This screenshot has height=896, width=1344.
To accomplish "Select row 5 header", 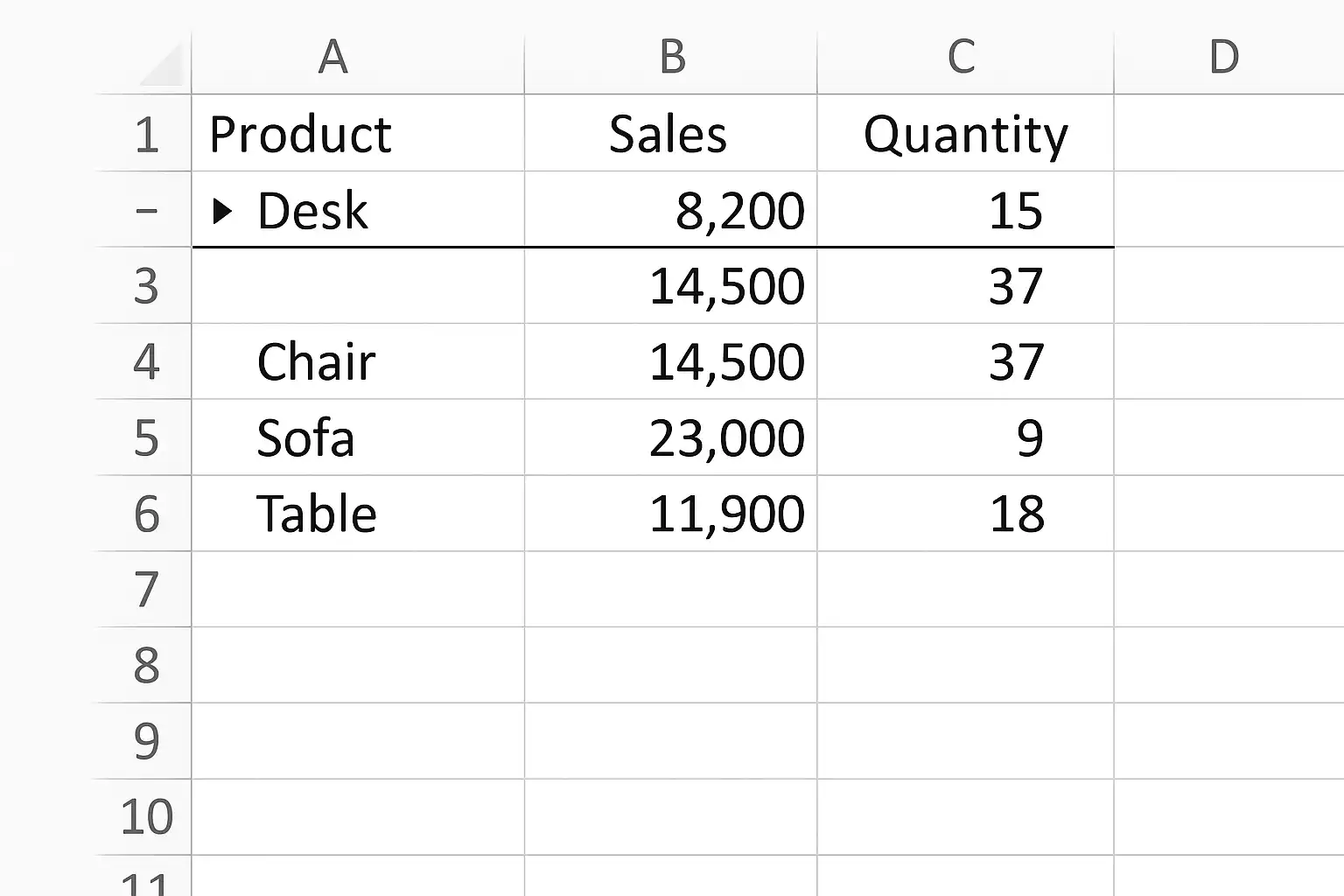I will (x=147, y=437).
